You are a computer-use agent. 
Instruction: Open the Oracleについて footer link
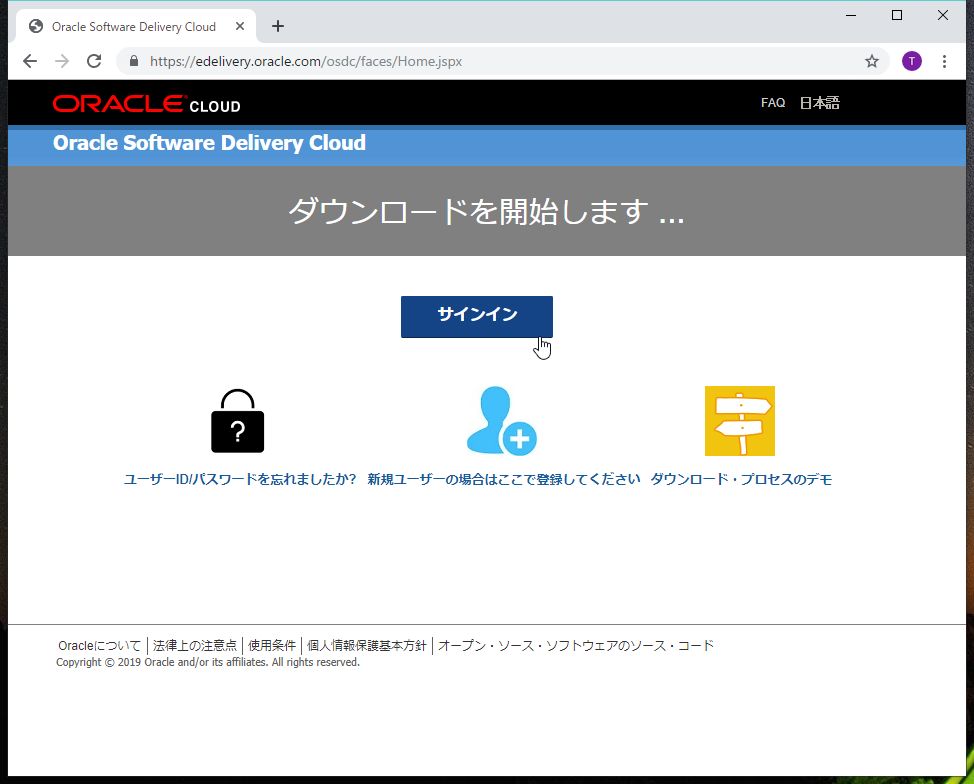pyautogui.click(x=97, y=645)
